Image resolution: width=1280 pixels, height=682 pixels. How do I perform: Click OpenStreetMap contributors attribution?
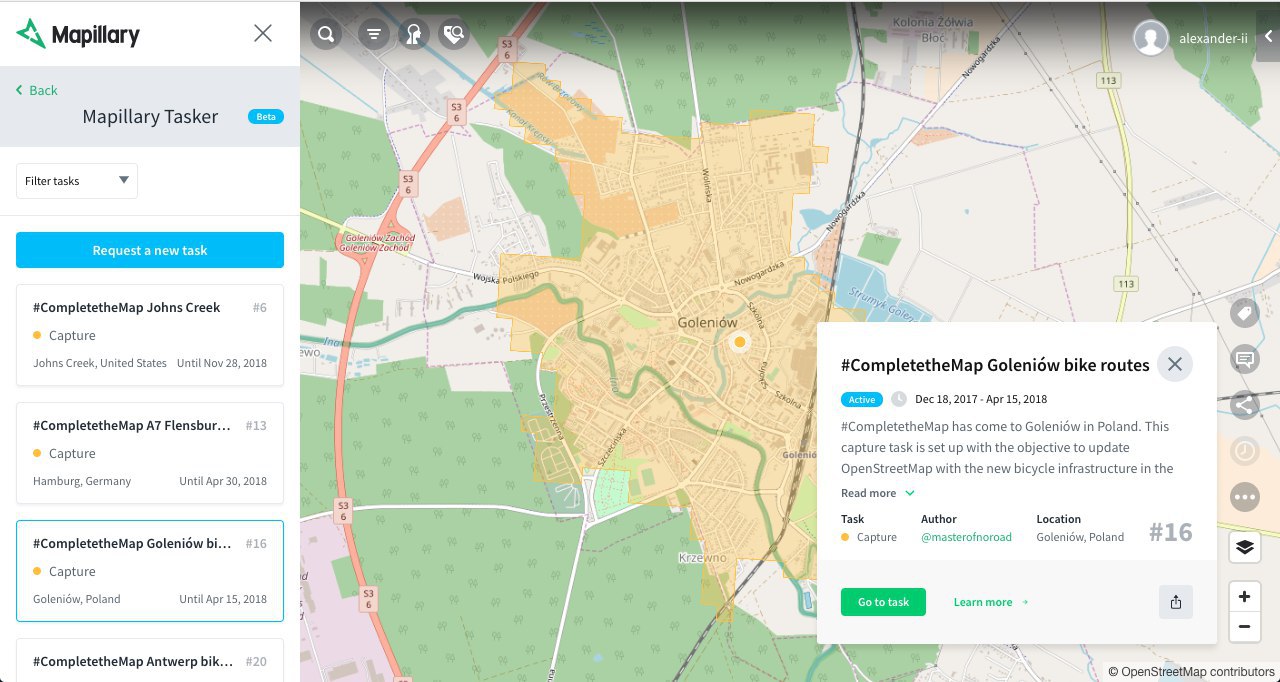pyautogui.click(x=1198, y=672)
